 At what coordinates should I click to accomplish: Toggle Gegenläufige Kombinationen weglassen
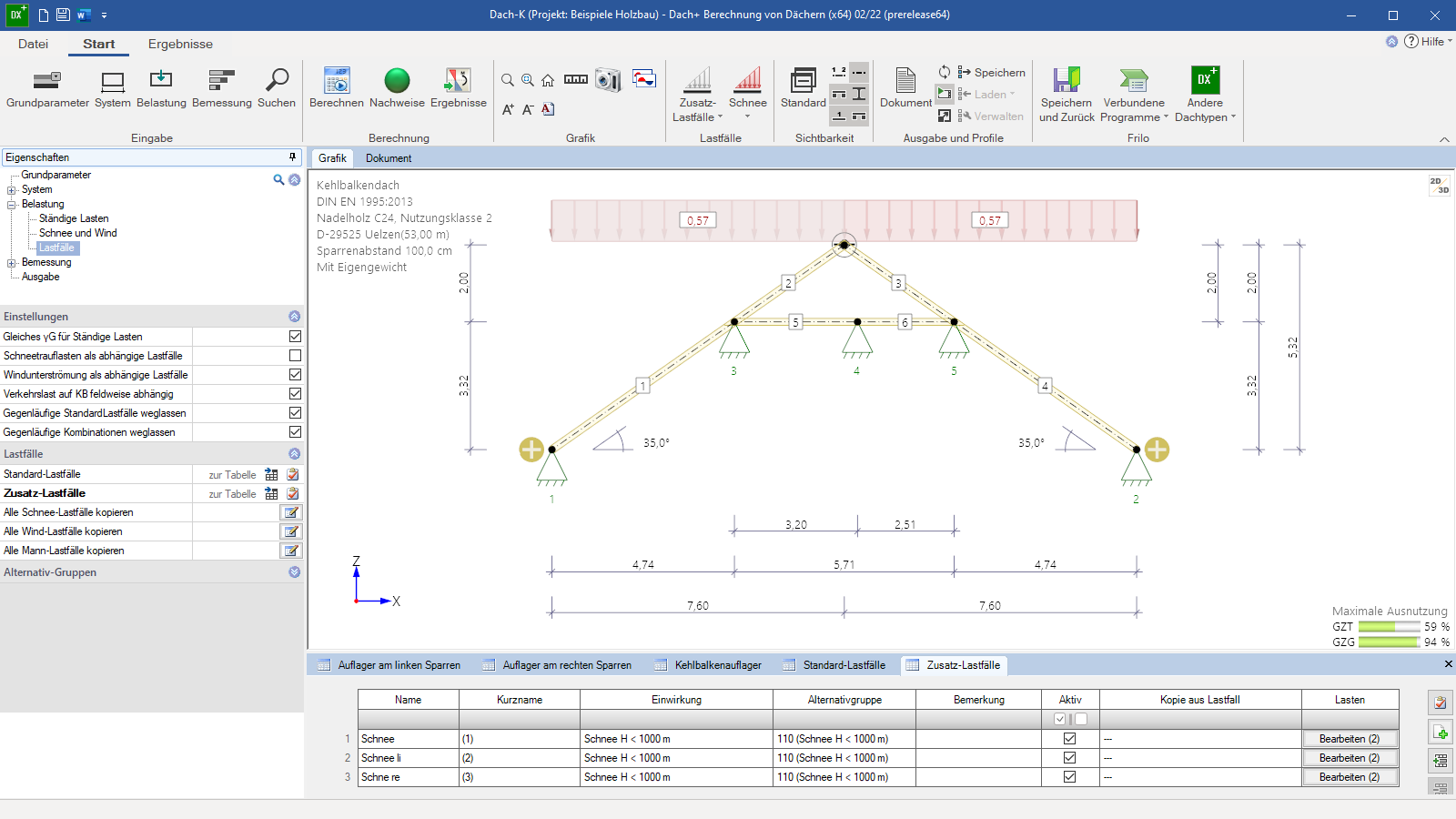tap(295, 432)
